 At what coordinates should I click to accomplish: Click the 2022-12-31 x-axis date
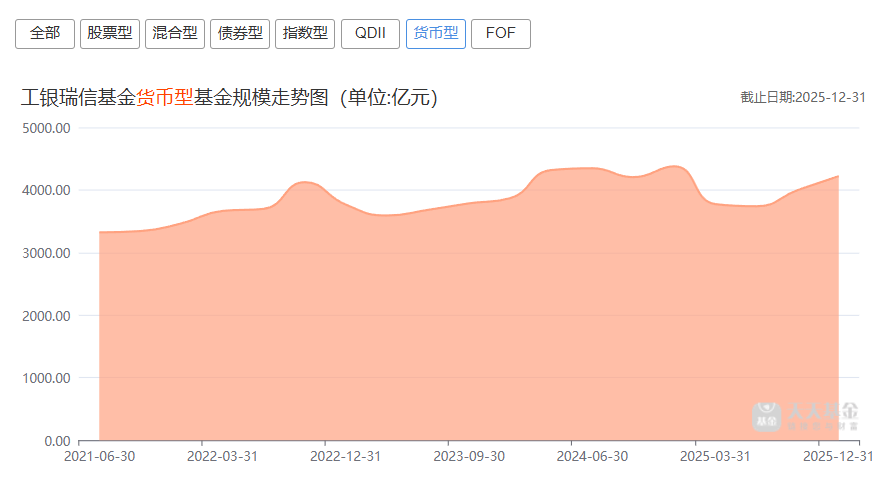345,456
